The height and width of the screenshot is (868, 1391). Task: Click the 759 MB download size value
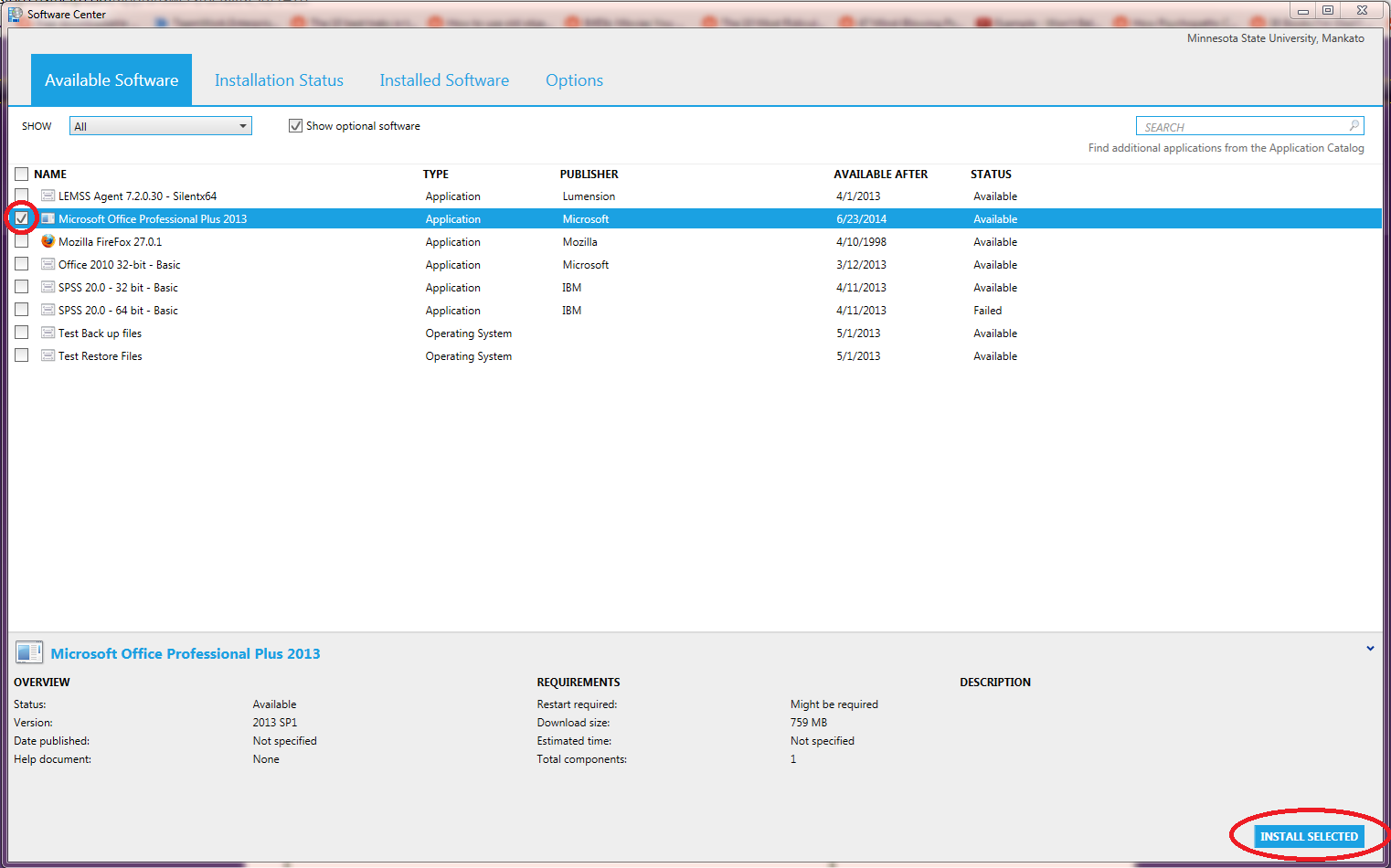809,722
